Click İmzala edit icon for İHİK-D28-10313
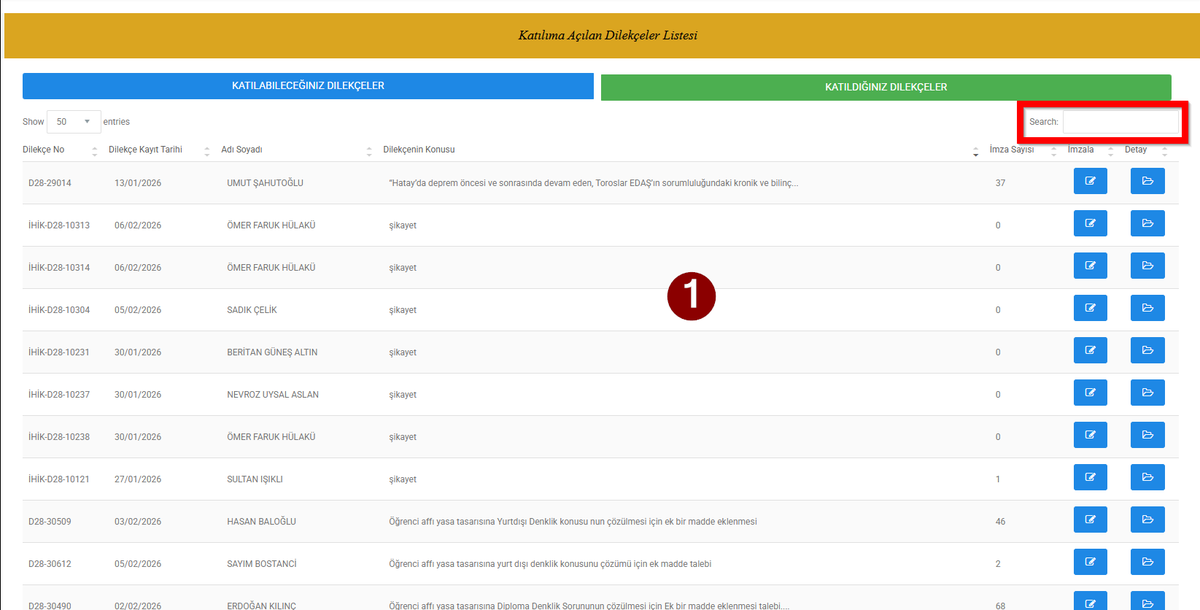Screen dimensions: 1200x610 coord(1090,224)
